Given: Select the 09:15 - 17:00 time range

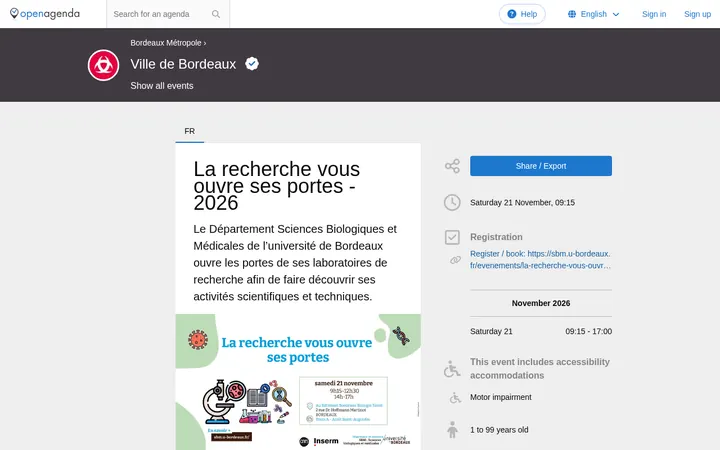Looking at the screenshot, I should click(x=588, y=331).
